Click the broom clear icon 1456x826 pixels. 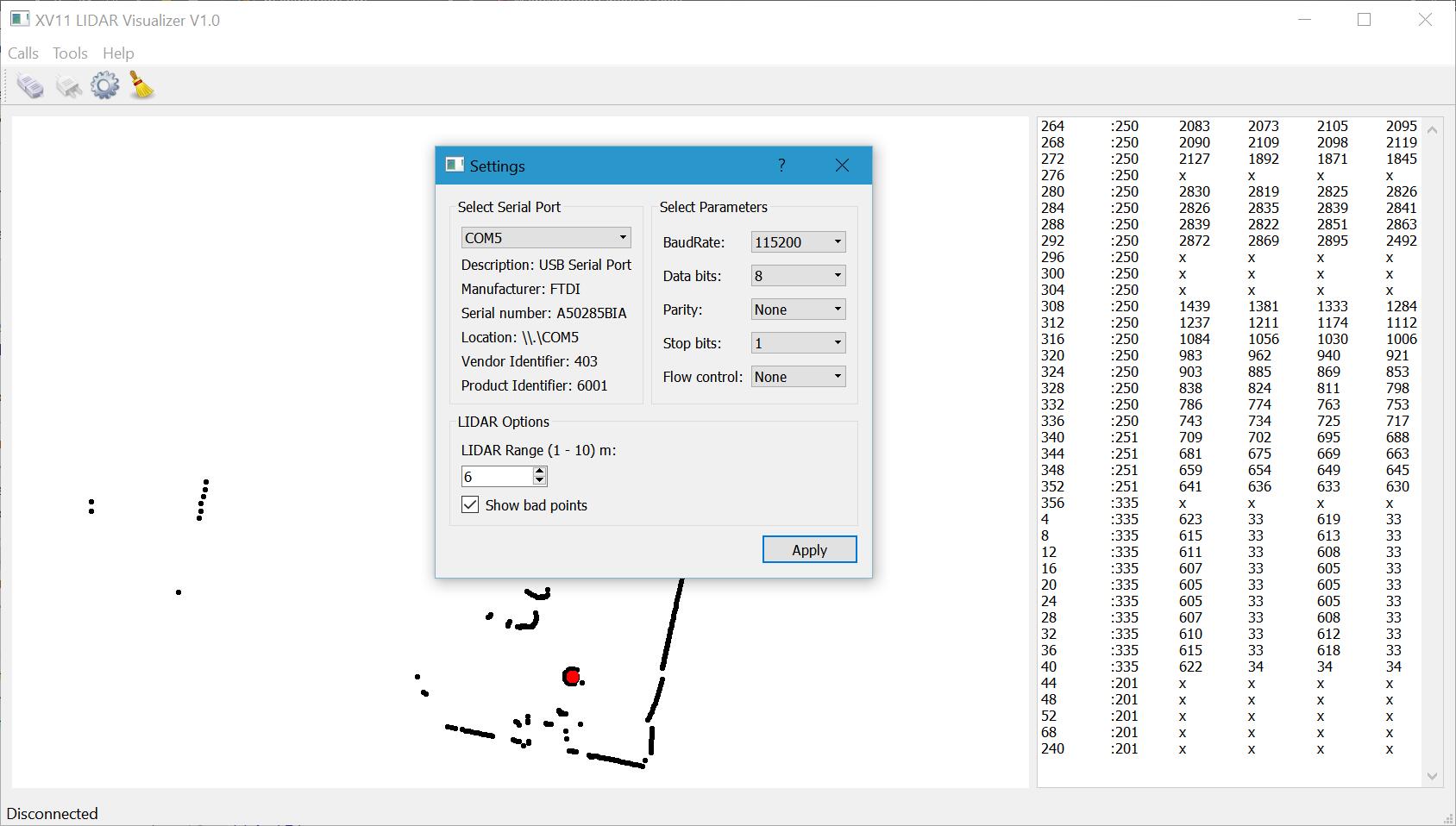click(142, 85)
